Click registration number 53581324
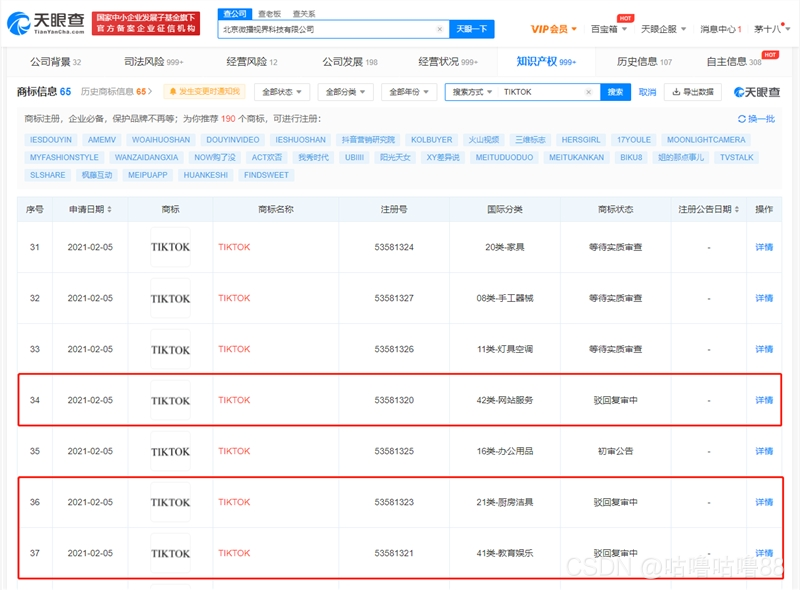Image resolution: width=800 pixels, height=590 pixels. [394, 247]
